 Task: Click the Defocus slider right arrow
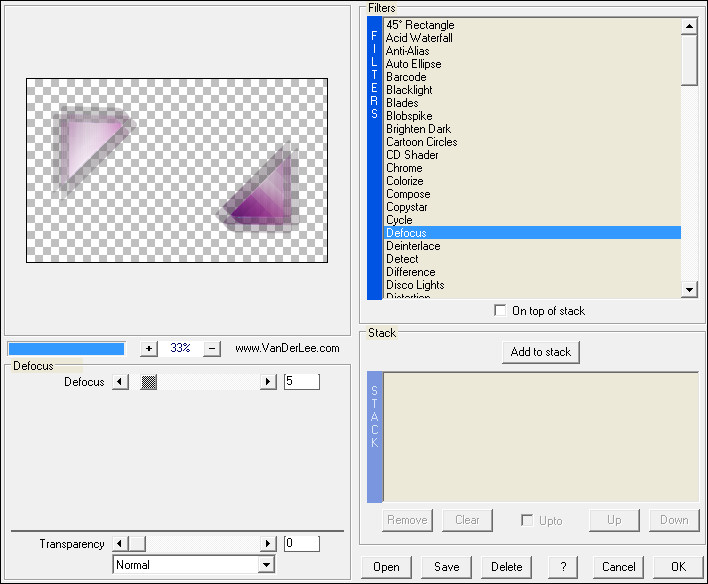click(x=268, y=382)
